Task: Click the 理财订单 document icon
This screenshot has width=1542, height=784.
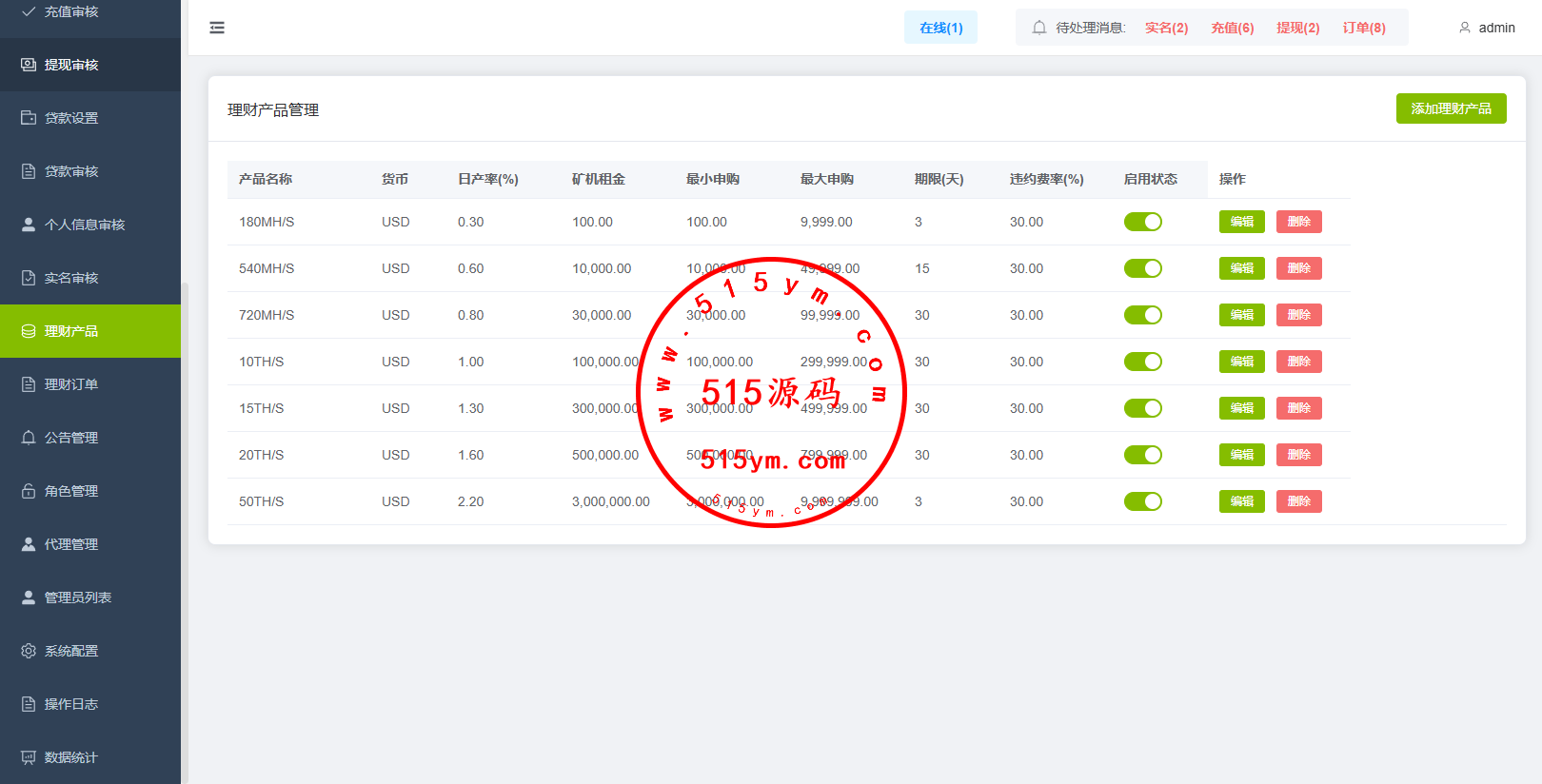Action: pyautogui.click(x=29, y=384)
